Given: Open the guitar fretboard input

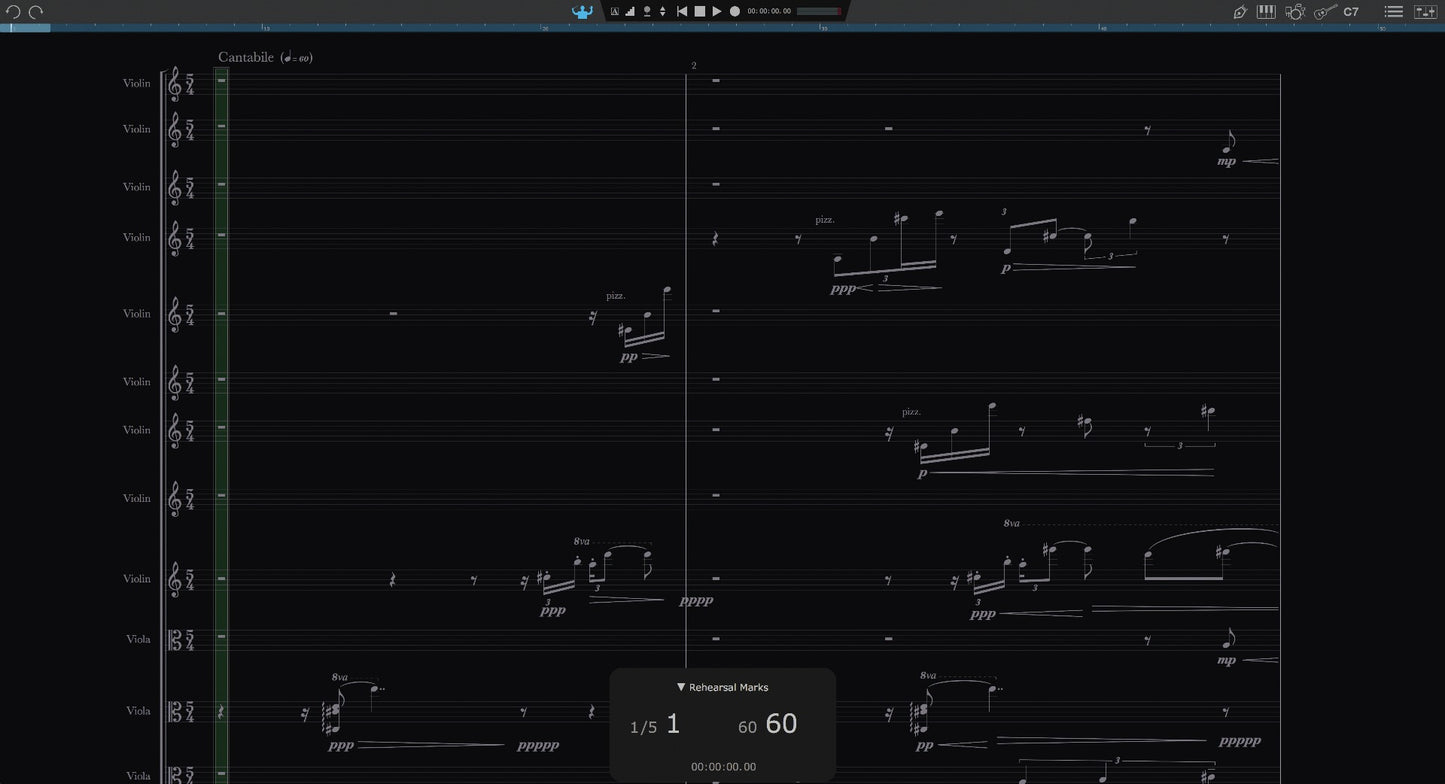Looking at the screenshot, I should pos(1323,12).
